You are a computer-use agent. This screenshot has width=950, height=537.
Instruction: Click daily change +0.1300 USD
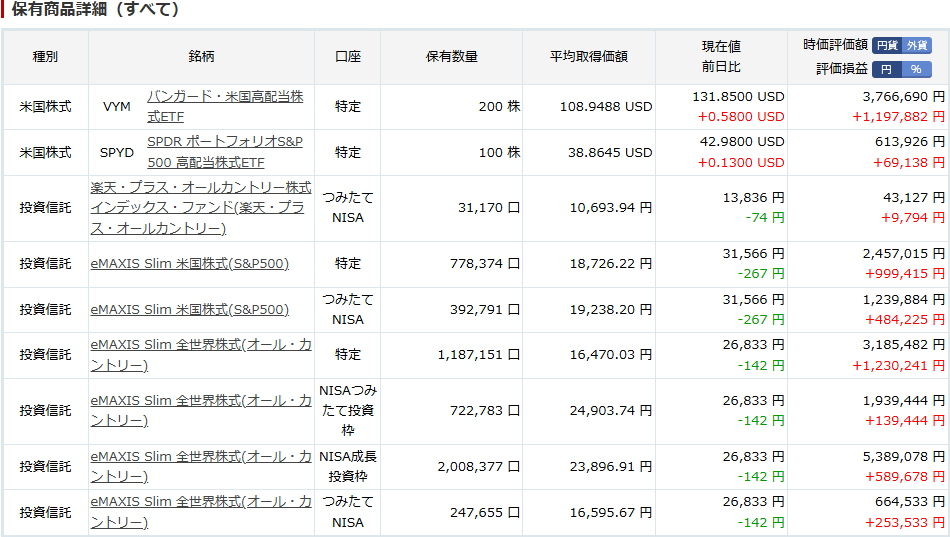click(x=741, y=163)
